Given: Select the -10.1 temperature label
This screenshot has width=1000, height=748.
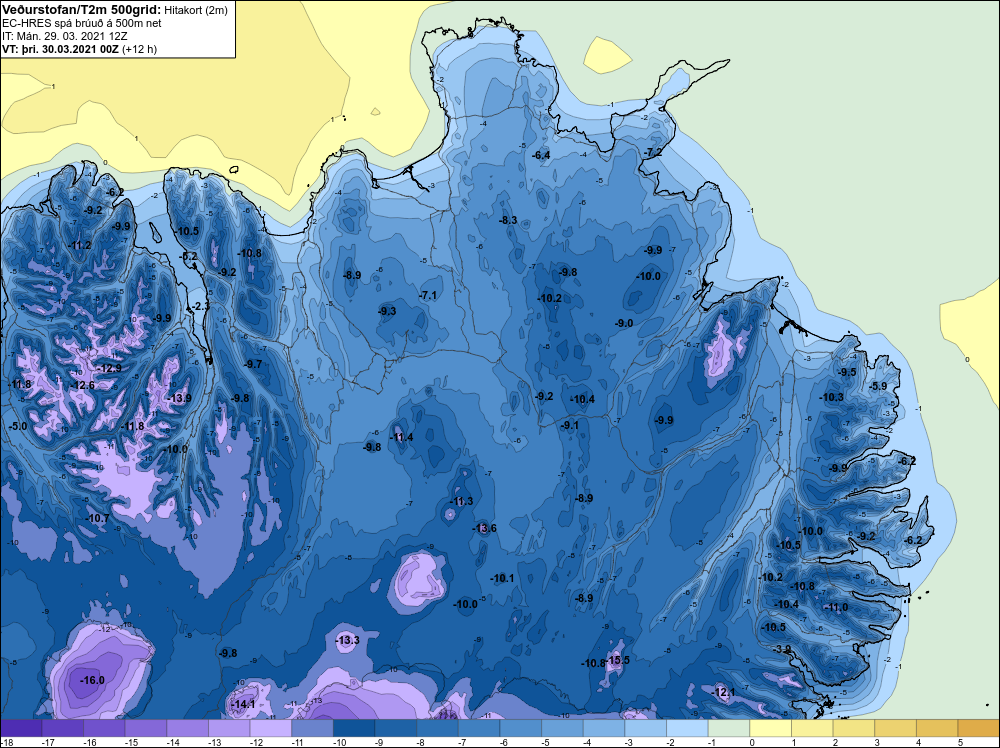Looking at the screenshot, I should click(x=502, y=578).
